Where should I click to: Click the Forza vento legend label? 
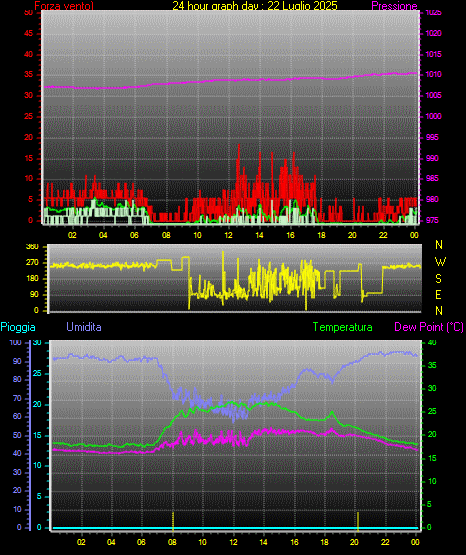pos(64,6)
